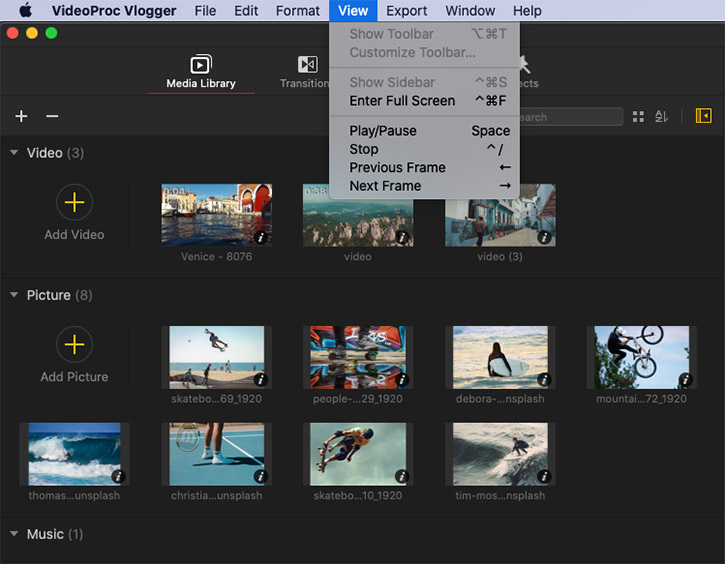Open the Export menu
The height and width of the screenshot is (564, 725).
pyautogui.click(x=406, y=11)
